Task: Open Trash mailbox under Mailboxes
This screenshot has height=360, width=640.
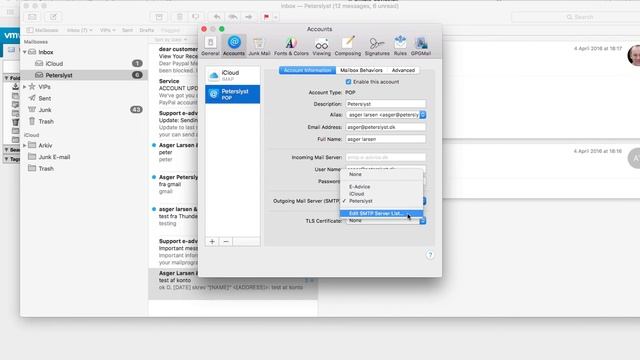Action: (x=84, y=121)
